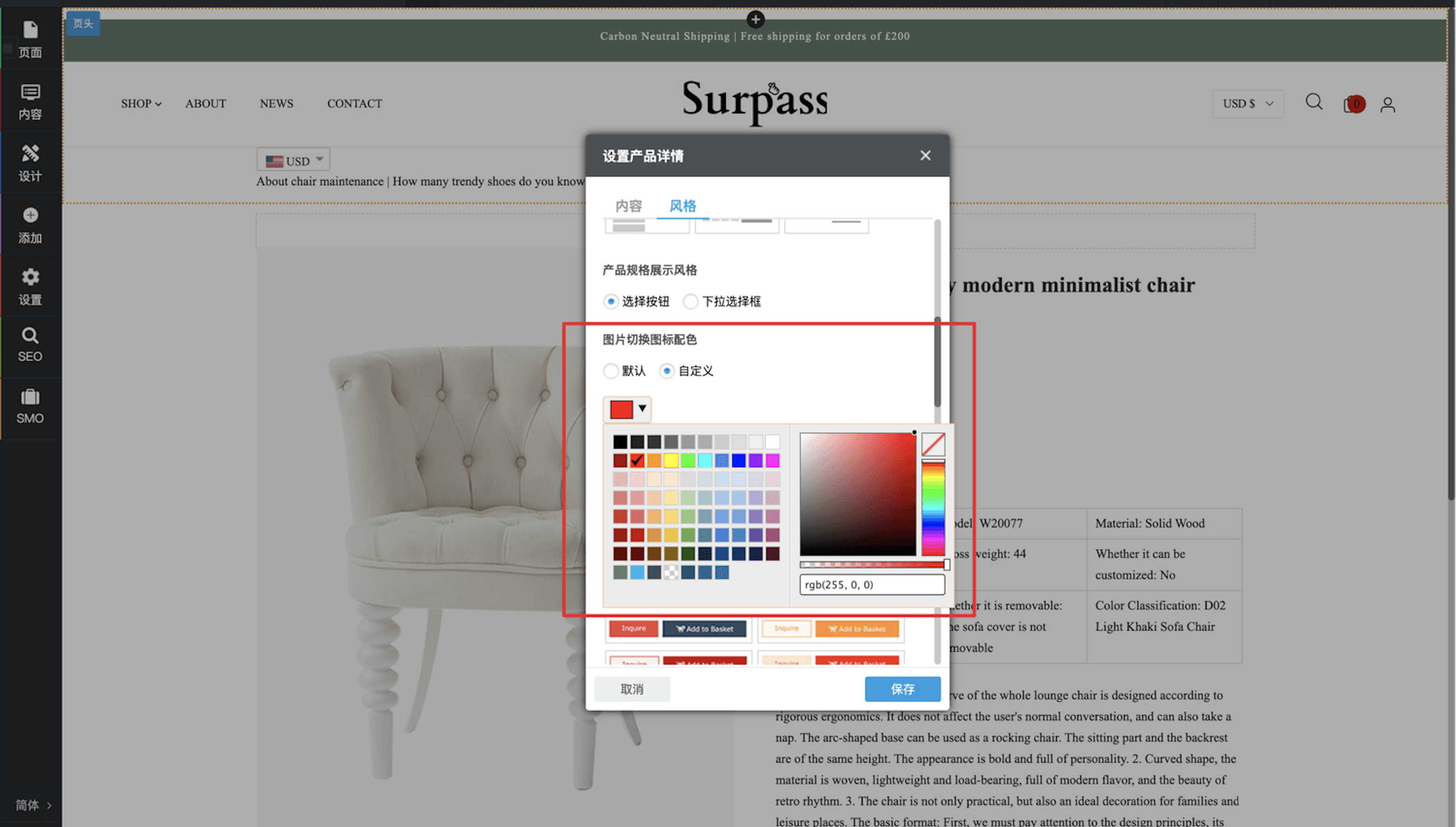Image resolution: width=1456 pixels, height=827 pixels.
Task: Switch to the 内容 tab in dialog
Action: pos(628,205)
